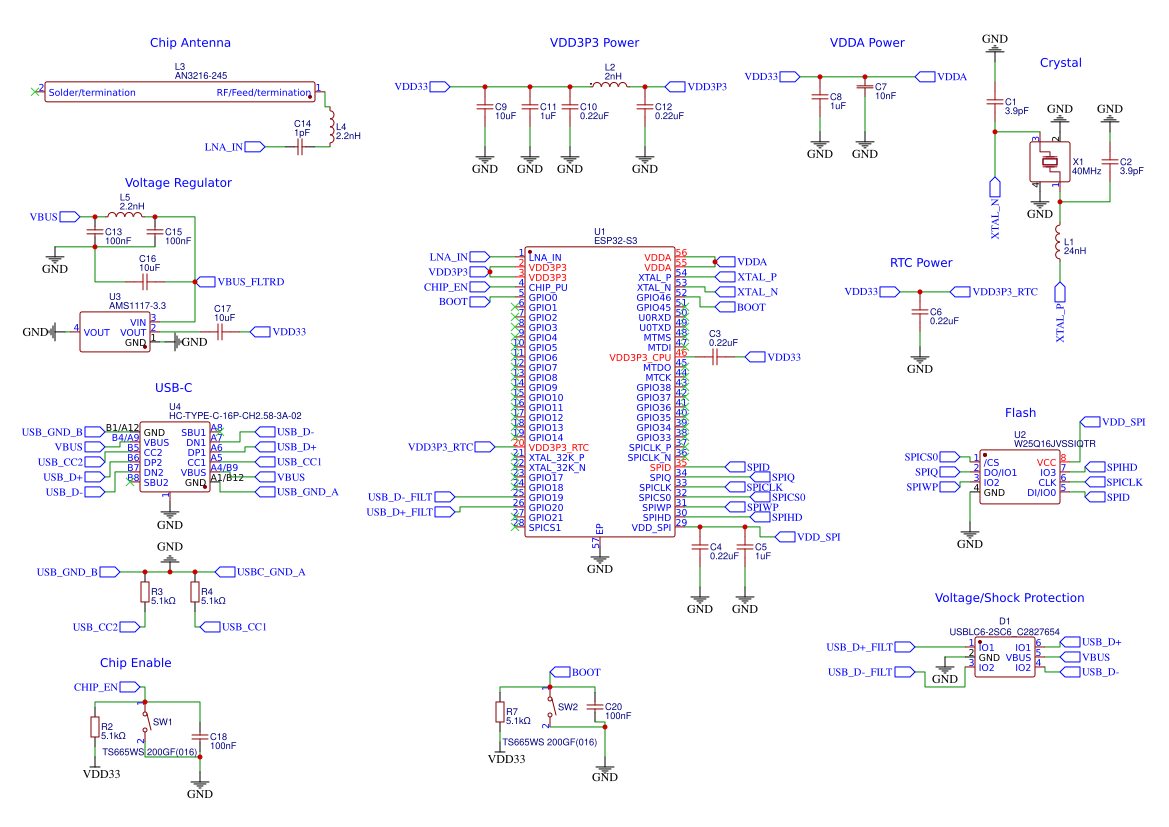
Task: Select capacitor C17 10uF symbol
Action: (221, 332)
